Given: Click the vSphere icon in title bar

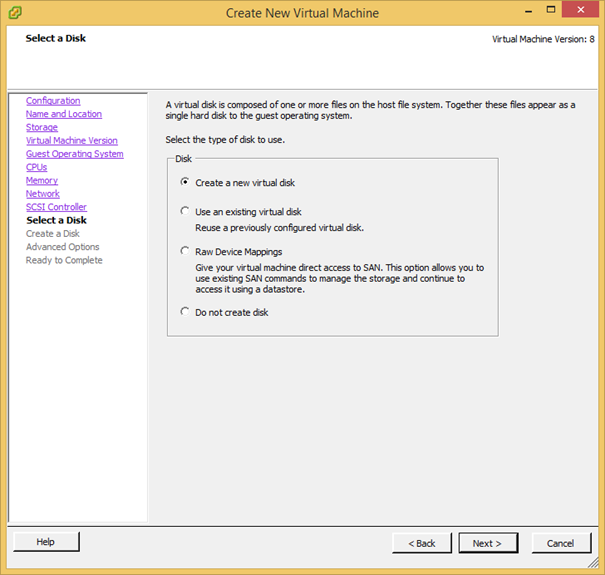Looking at the screenshot, I should 15,13.
